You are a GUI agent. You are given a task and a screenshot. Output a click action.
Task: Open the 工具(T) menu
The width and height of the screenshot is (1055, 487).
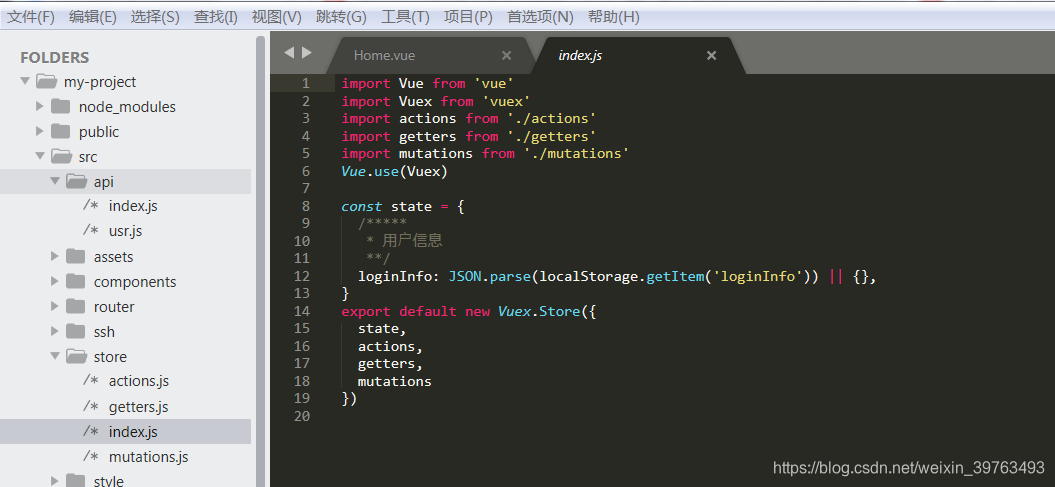tap(405, 17)
